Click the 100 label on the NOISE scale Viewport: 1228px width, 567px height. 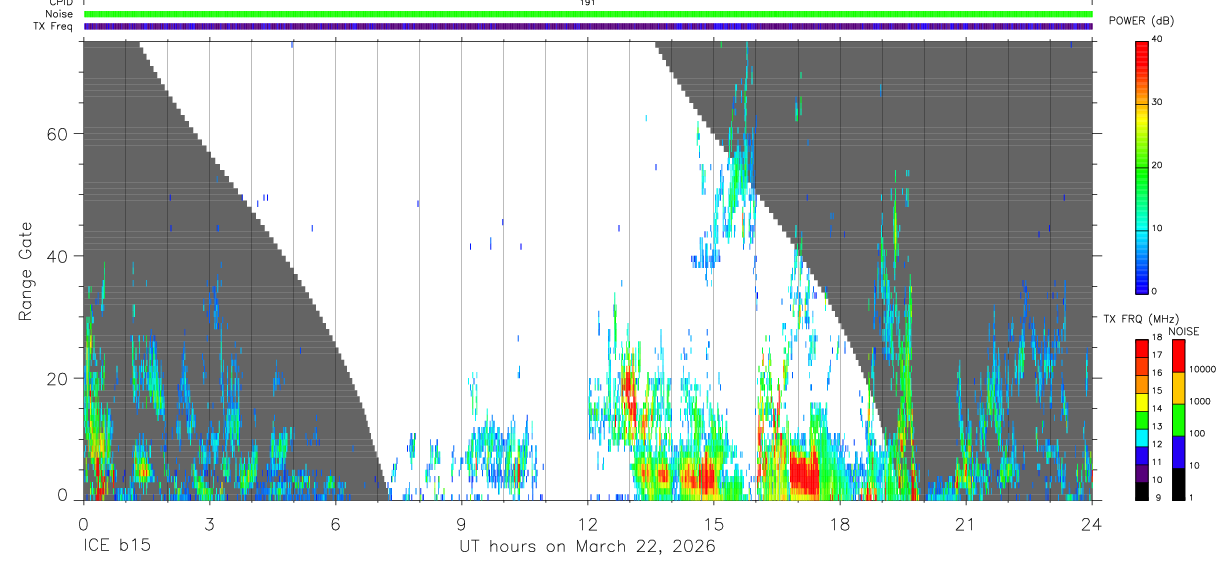tap(1197, 434)
